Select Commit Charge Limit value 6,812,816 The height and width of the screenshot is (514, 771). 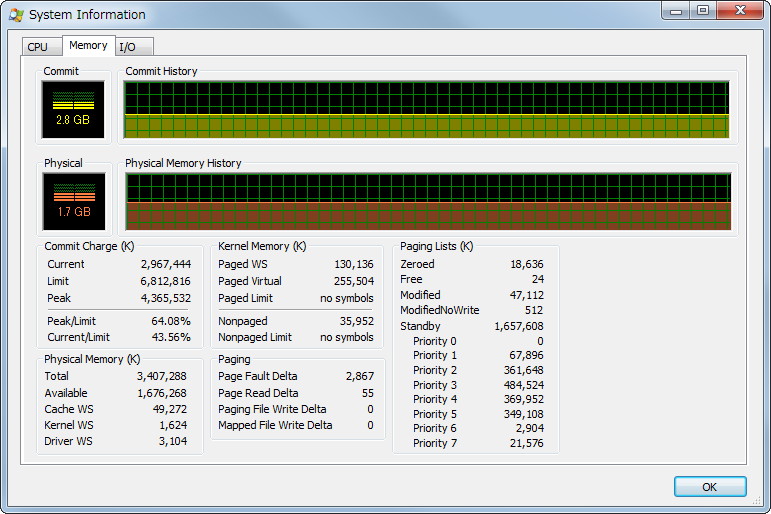pos(166,281)
